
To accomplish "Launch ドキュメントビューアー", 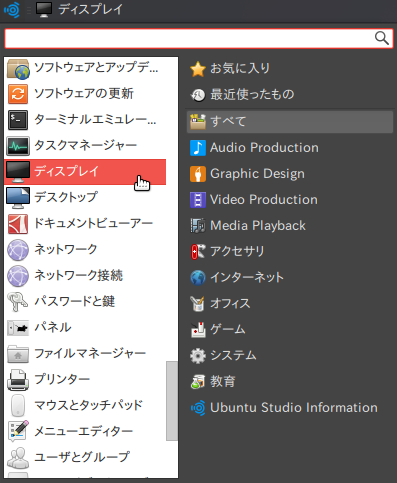I will [x=85, y=224].
